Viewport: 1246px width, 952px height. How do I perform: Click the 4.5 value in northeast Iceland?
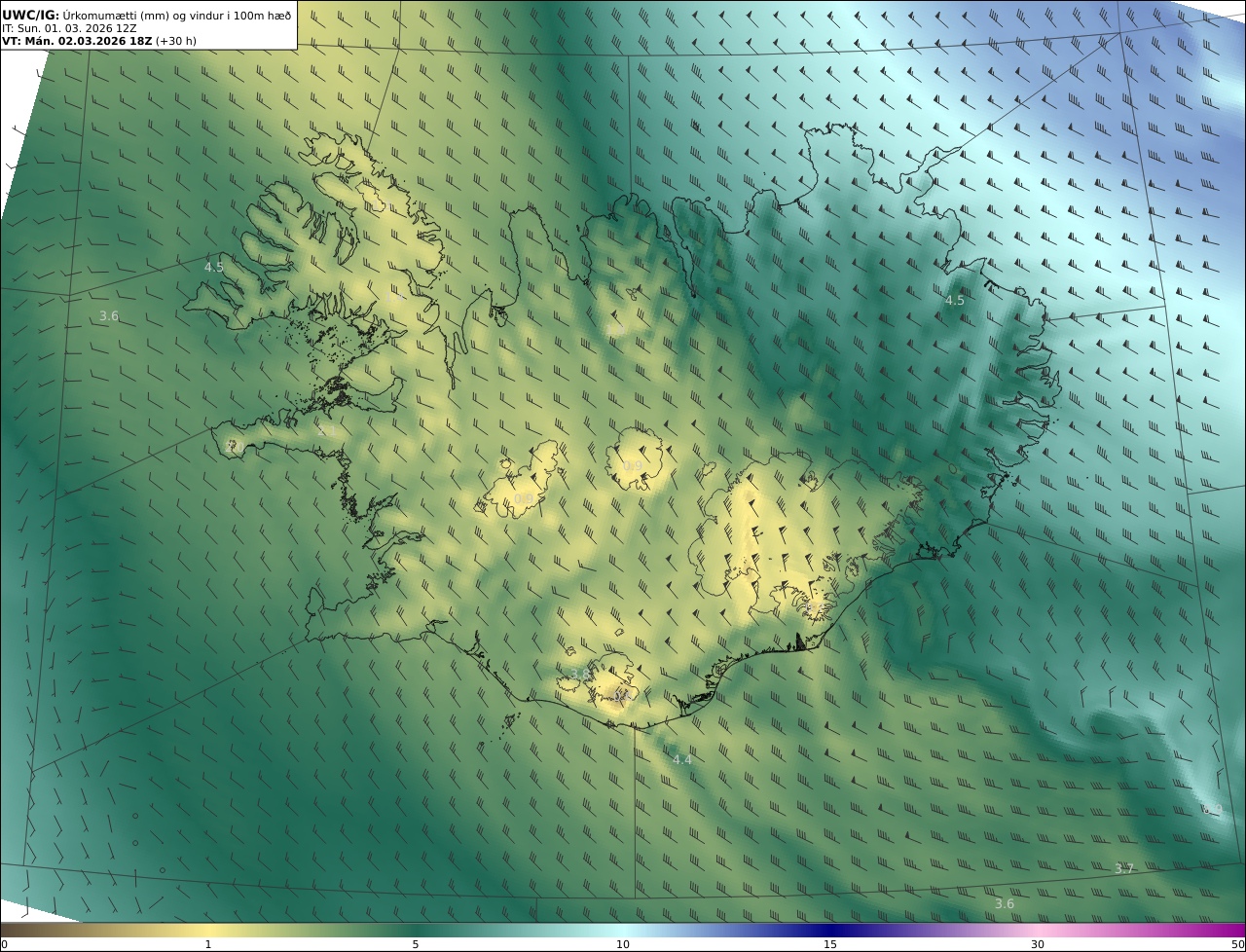click(x=955, y=300)
